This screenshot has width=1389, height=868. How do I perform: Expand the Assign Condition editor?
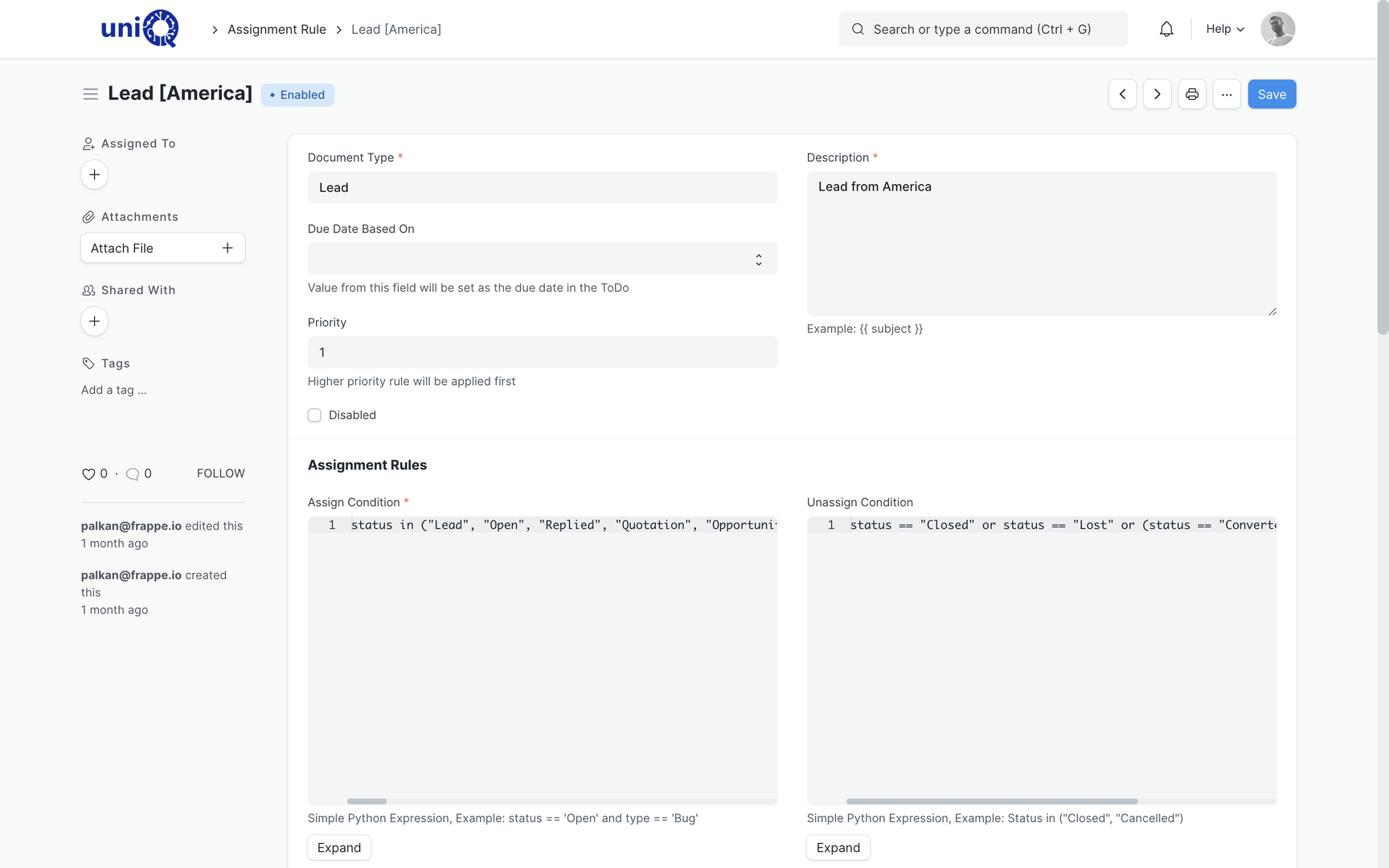coord(339,848)
